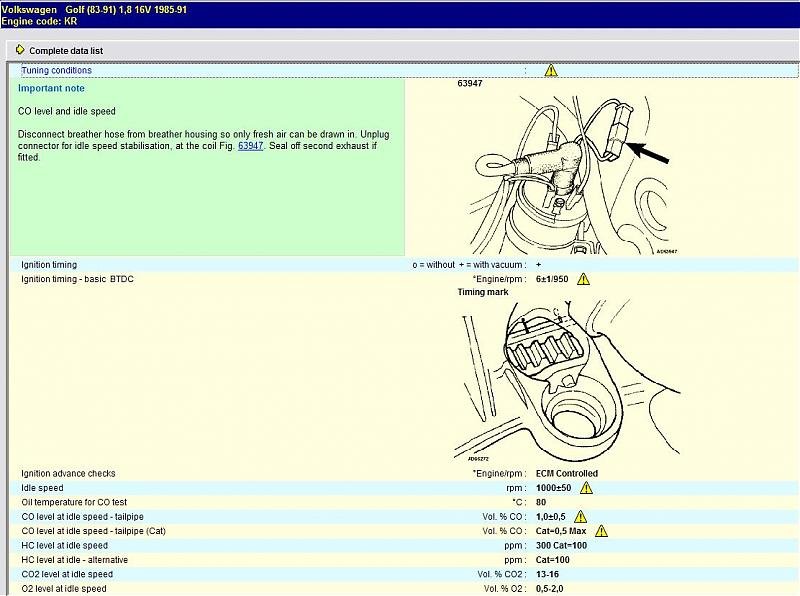Select the CO2 level at idle speed row
Image resolution: width=800 pixels, height=596 pixels.
[67, 574]
